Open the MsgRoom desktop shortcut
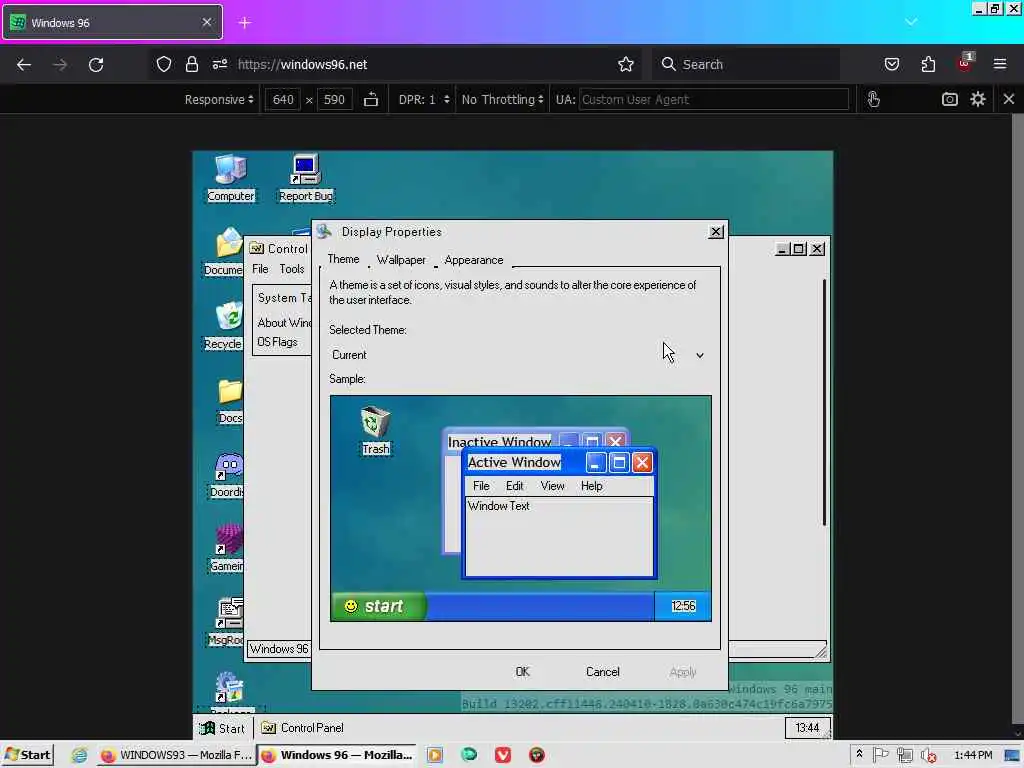The image size is (1024, 768). click(227, 622)
